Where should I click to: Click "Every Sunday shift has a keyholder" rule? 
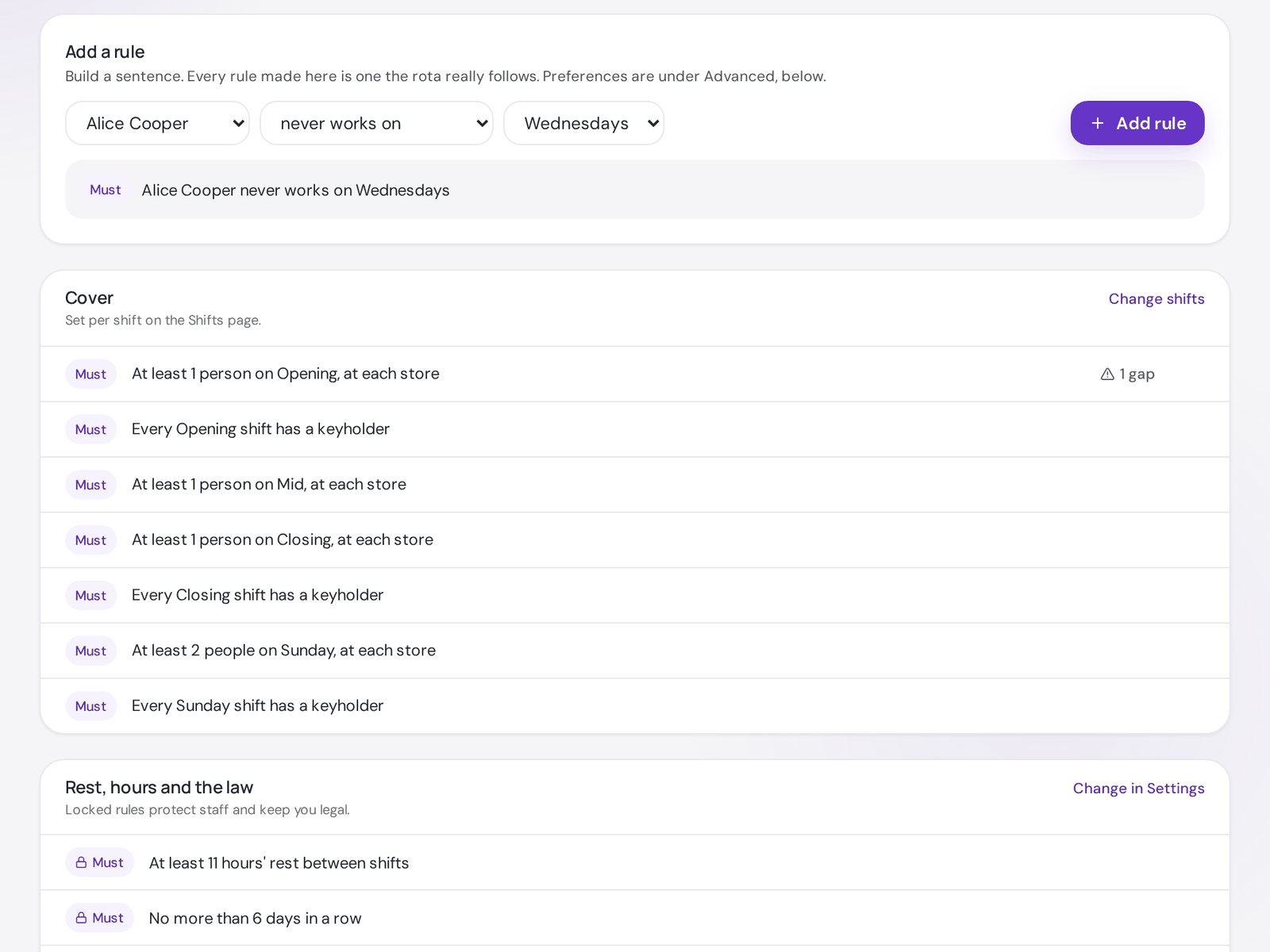257,706
